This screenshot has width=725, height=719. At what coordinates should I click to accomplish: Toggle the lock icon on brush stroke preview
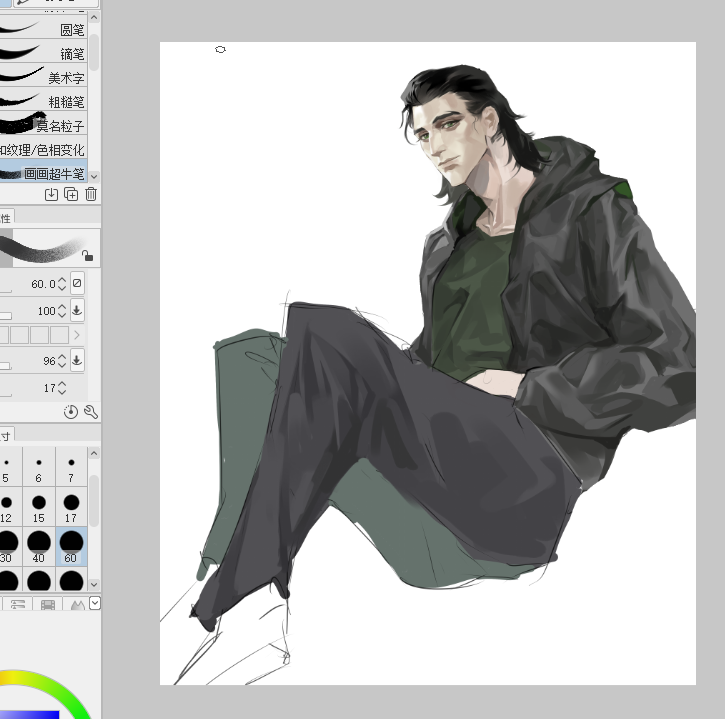(87, 255)
